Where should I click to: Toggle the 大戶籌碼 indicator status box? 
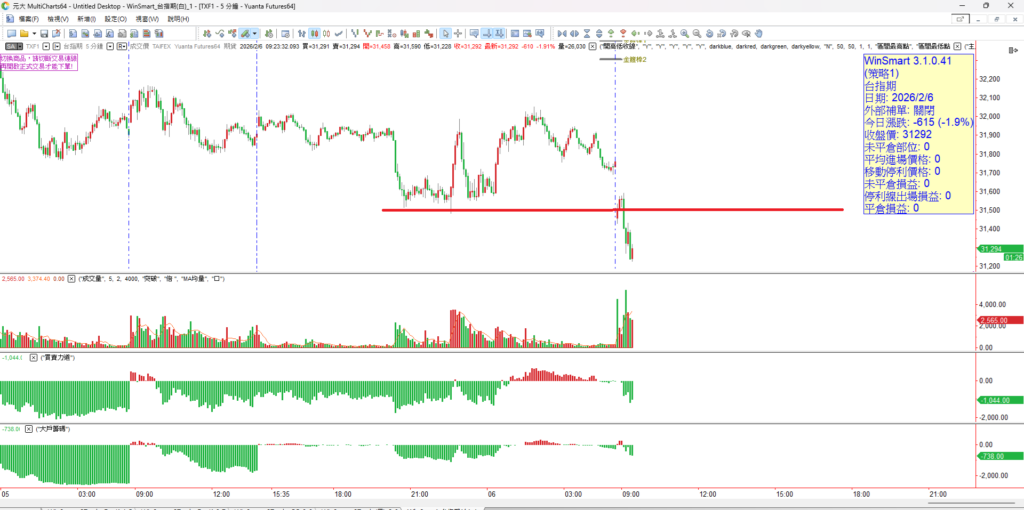pos(29,428)
